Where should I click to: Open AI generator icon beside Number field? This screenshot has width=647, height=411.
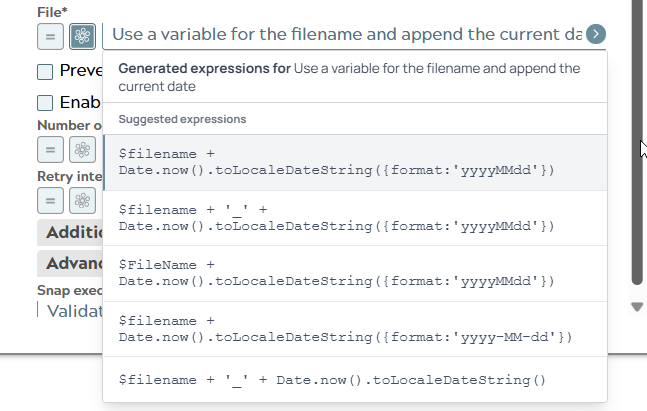(x=82, y=149)
